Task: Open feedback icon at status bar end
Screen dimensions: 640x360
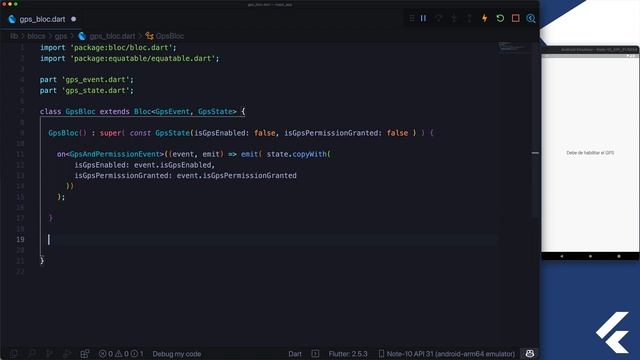Action: [530, 353]
